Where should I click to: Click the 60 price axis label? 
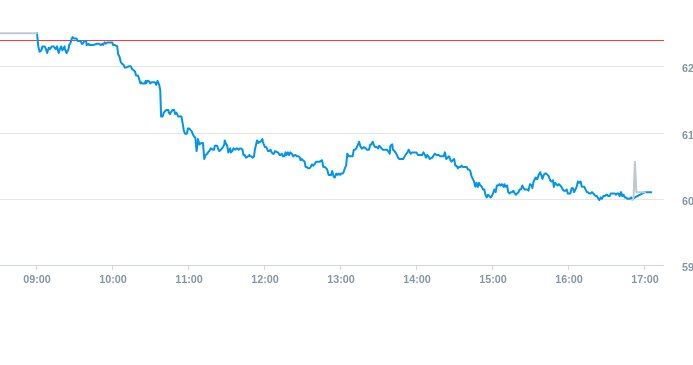pyautogui.click(x=687, y=201)
